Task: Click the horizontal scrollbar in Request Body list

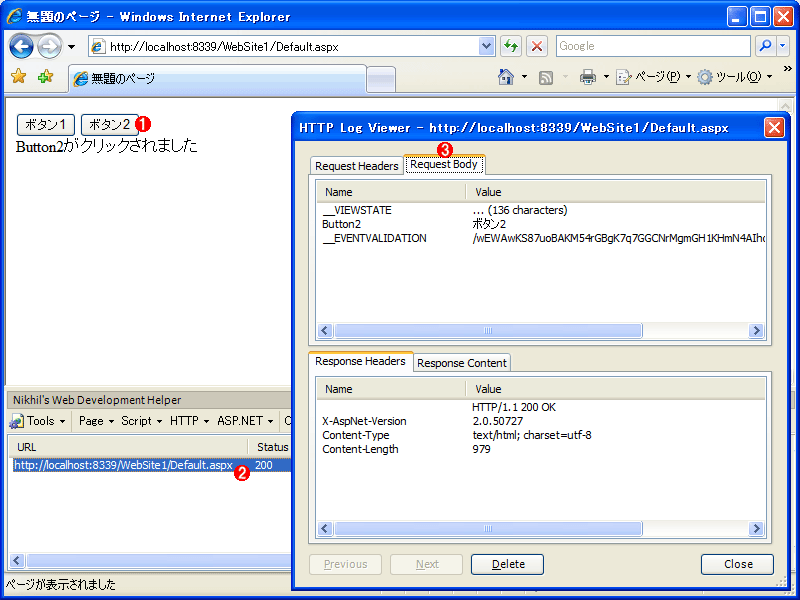Action: pyautogui.click(x=540, y=330)
